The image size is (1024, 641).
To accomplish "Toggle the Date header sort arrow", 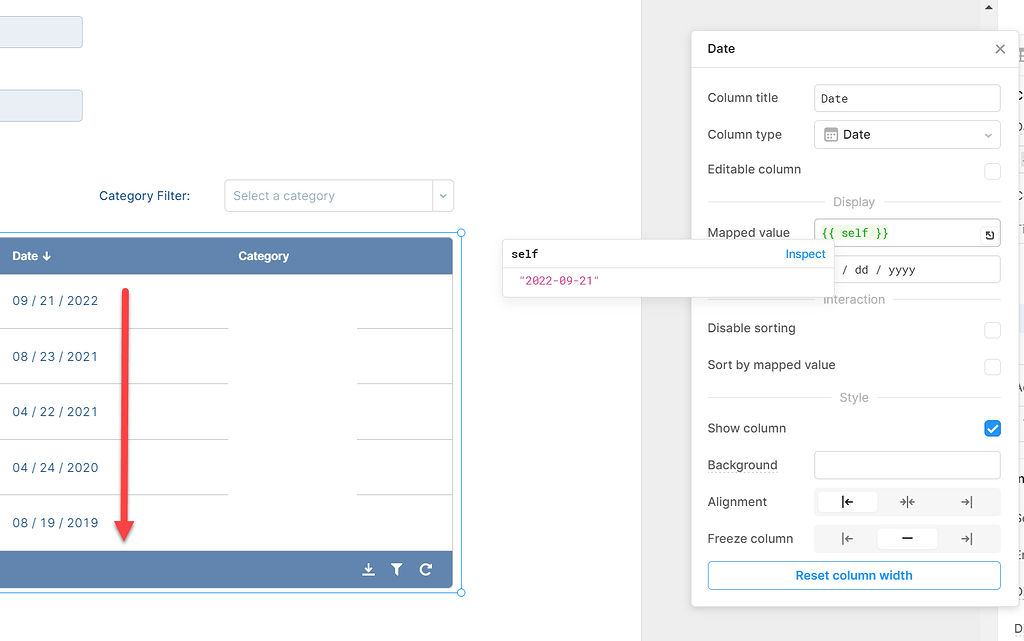I will tap(44, 255).
